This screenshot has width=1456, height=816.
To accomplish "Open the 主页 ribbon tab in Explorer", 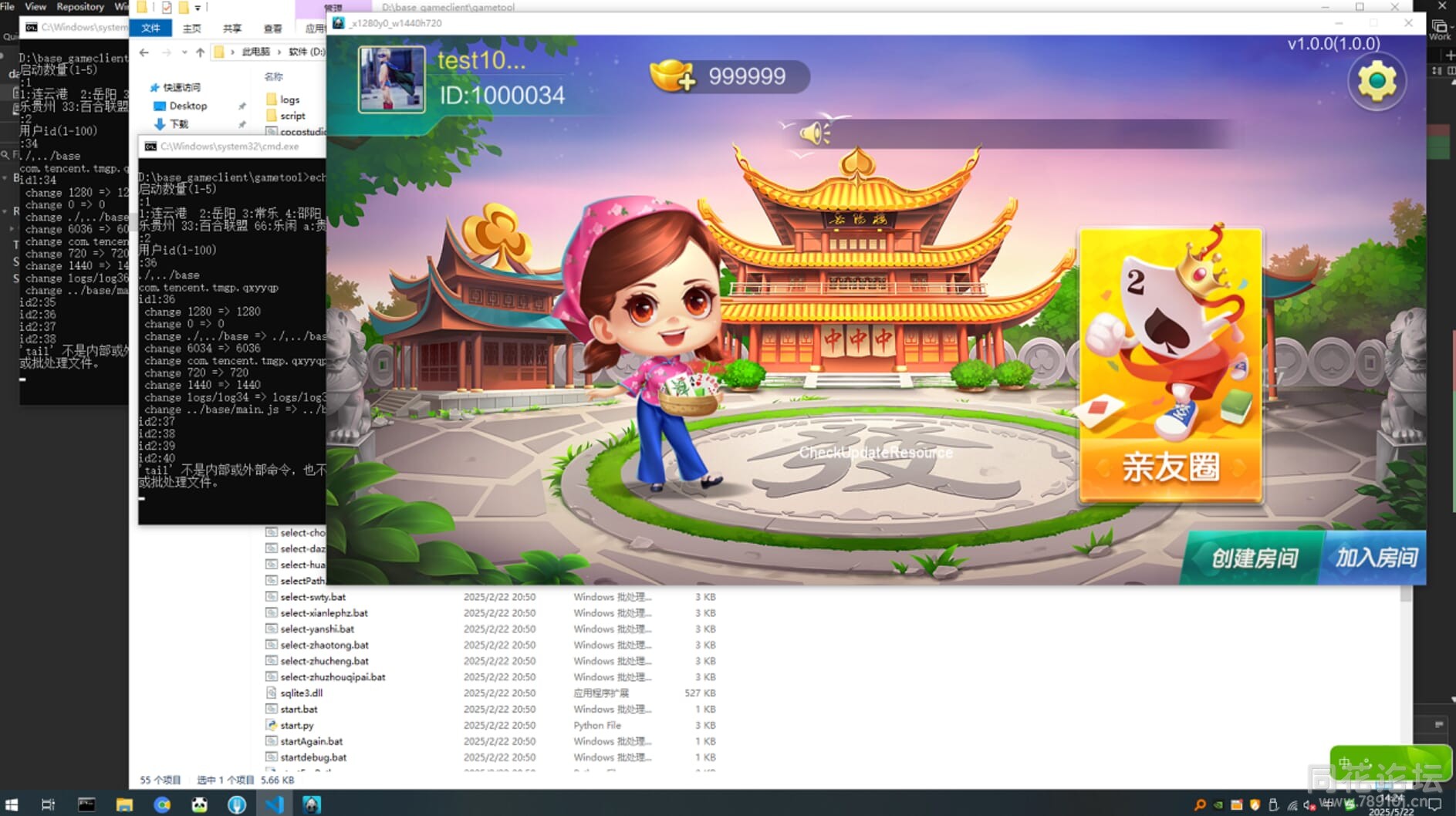I will (191, 29).
